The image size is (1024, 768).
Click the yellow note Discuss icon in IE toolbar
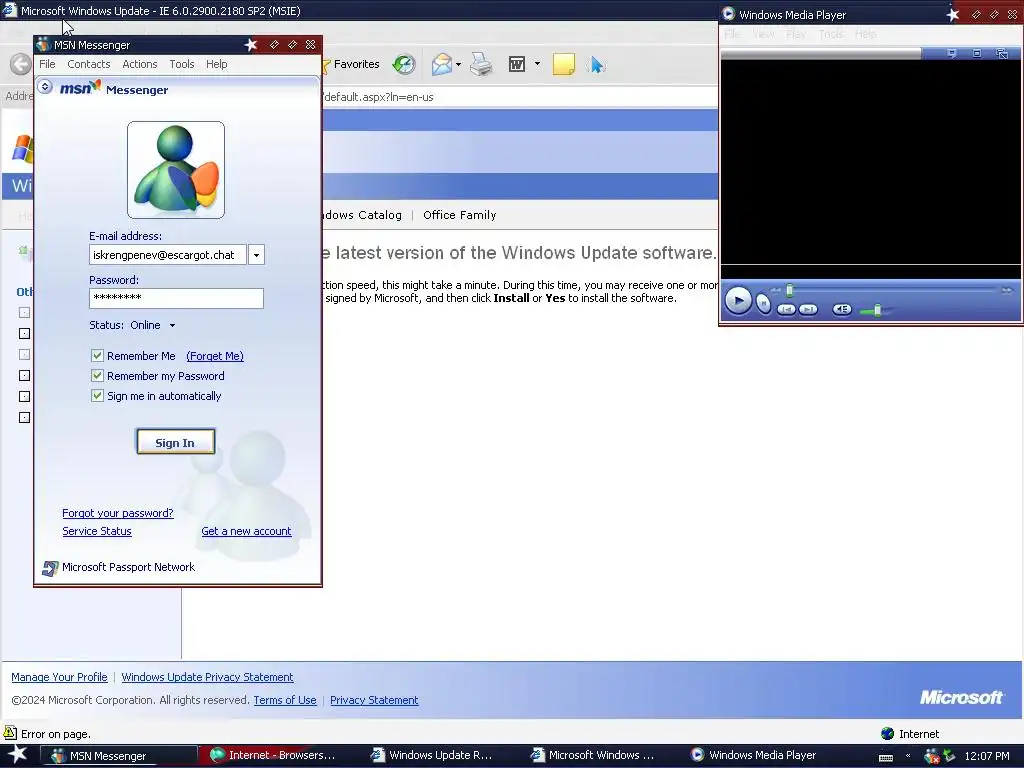click(564, 64)
